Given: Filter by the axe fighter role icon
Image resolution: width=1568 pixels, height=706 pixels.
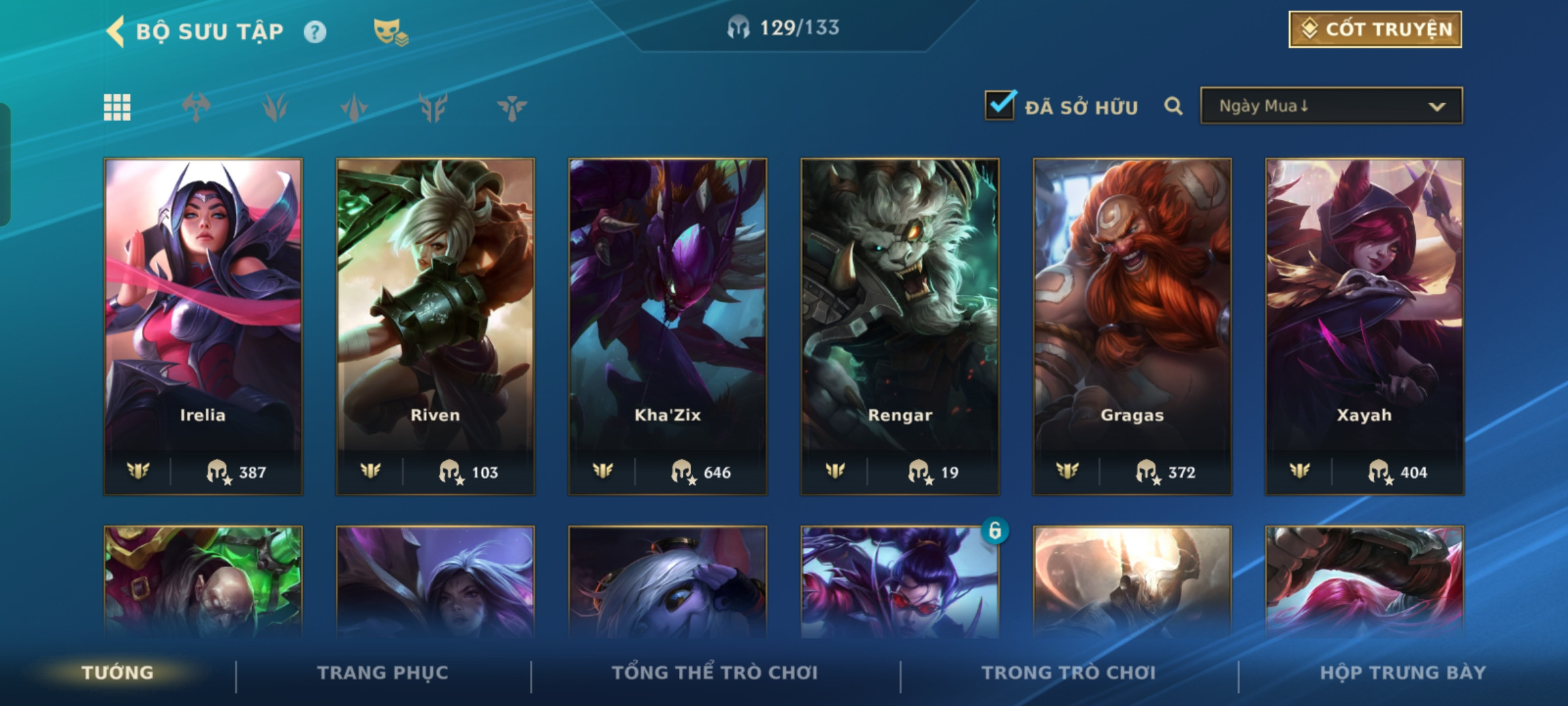Looking at the screenshot, I should (x=196, y=107).
